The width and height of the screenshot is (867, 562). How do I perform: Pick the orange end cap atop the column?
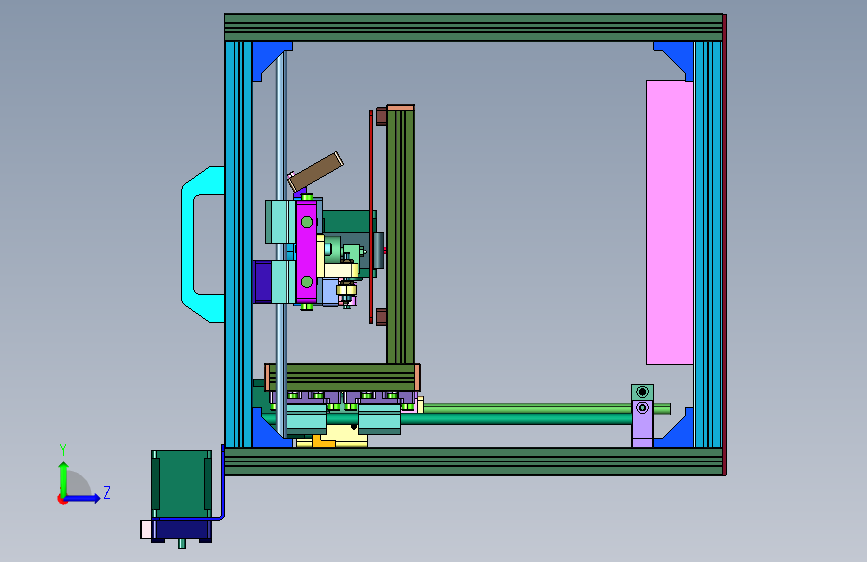pyautogui.click(x=400, y=108)
